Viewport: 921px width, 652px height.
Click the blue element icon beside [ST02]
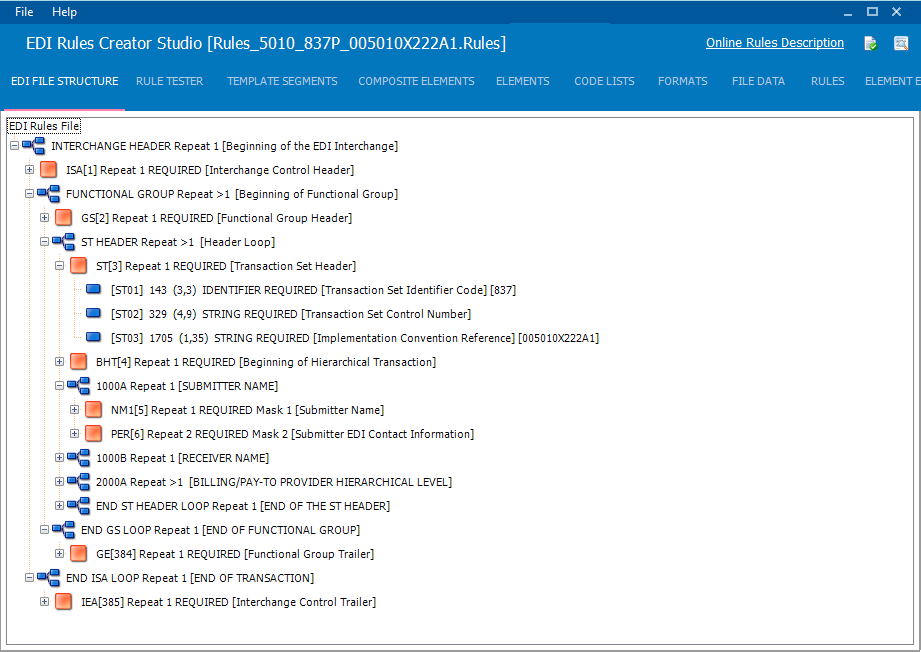click(x=93, y=313)
